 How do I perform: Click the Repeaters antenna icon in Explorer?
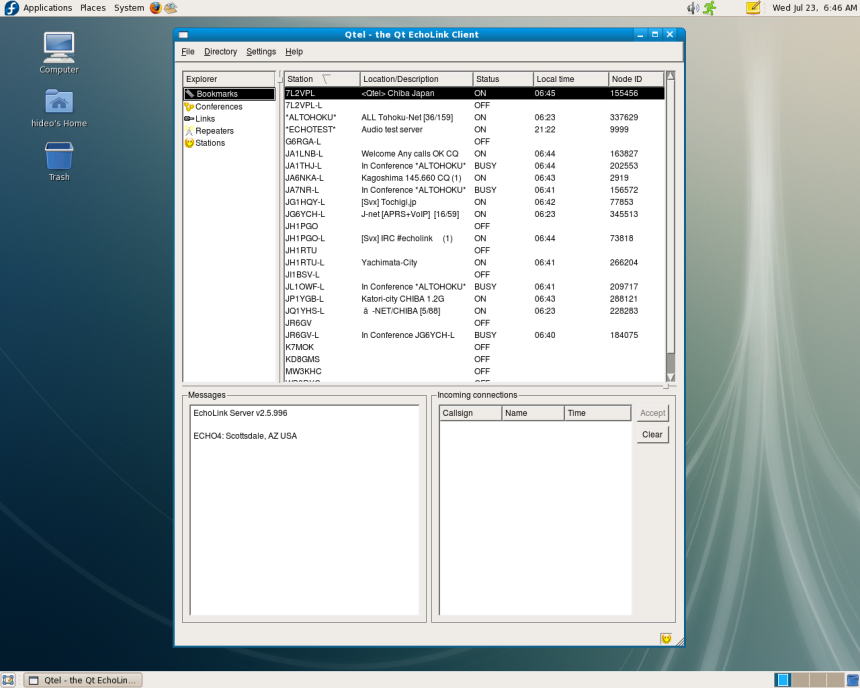[189, 131]
